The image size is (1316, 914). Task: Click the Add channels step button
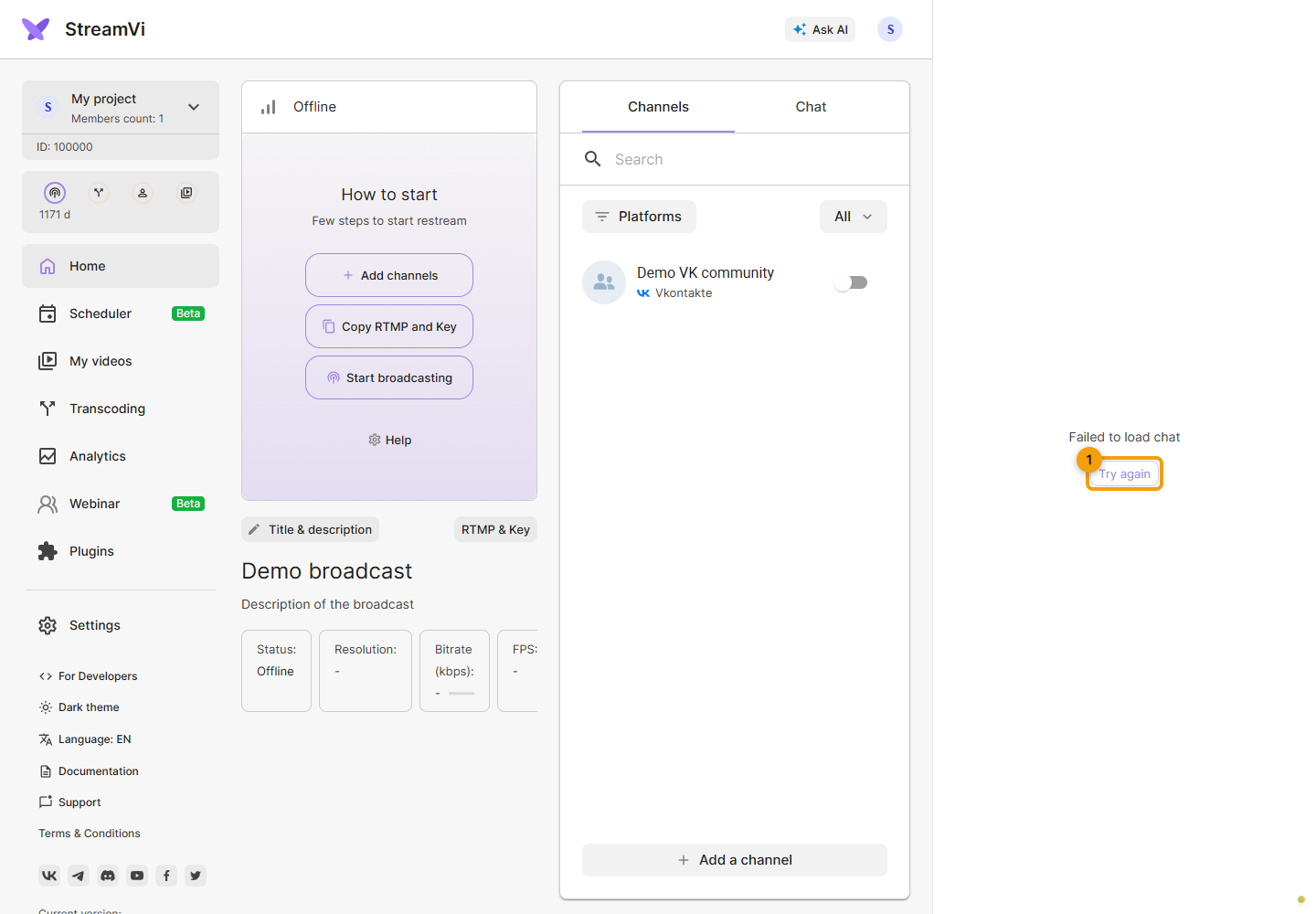click(x=389, y=275)
